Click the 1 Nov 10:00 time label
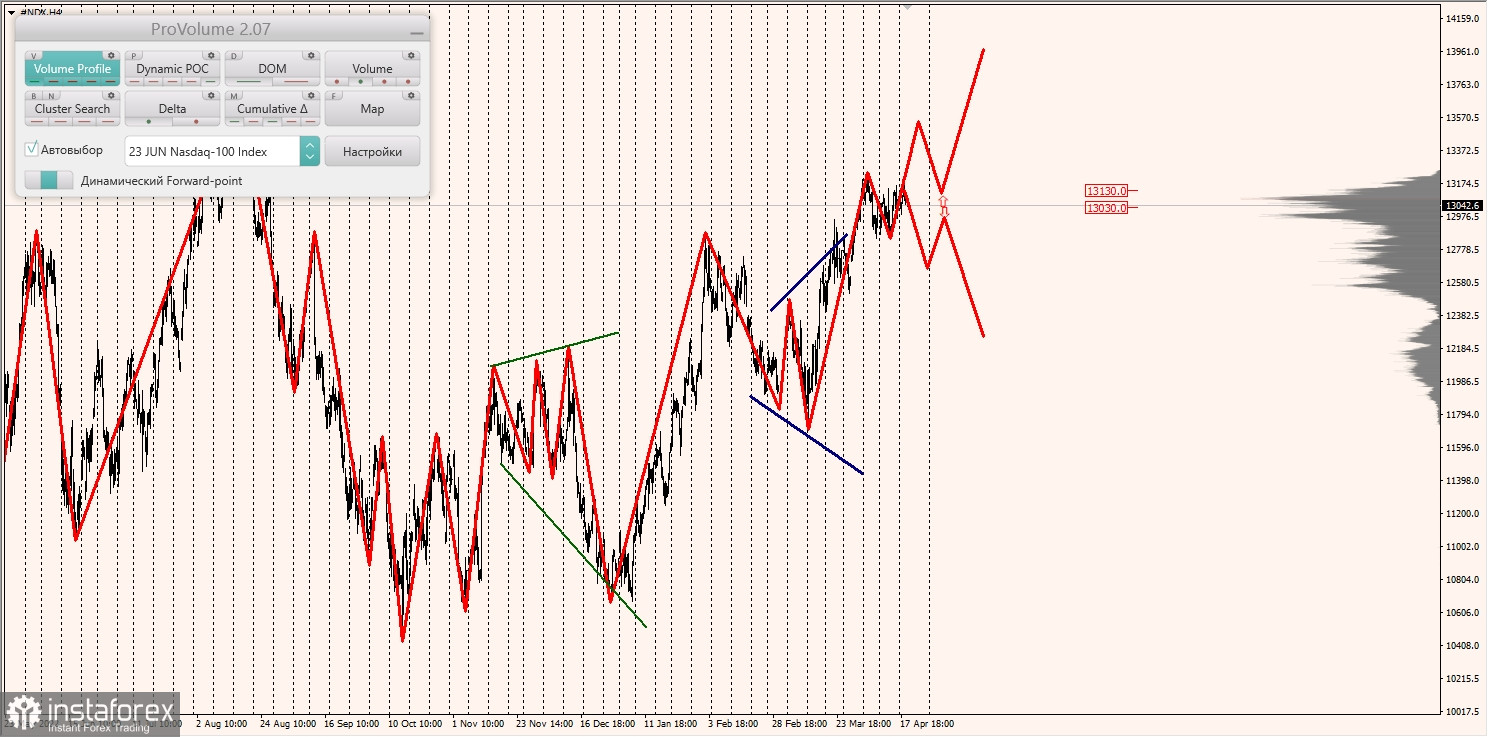The image size is (1488, 737). point(479,722)
